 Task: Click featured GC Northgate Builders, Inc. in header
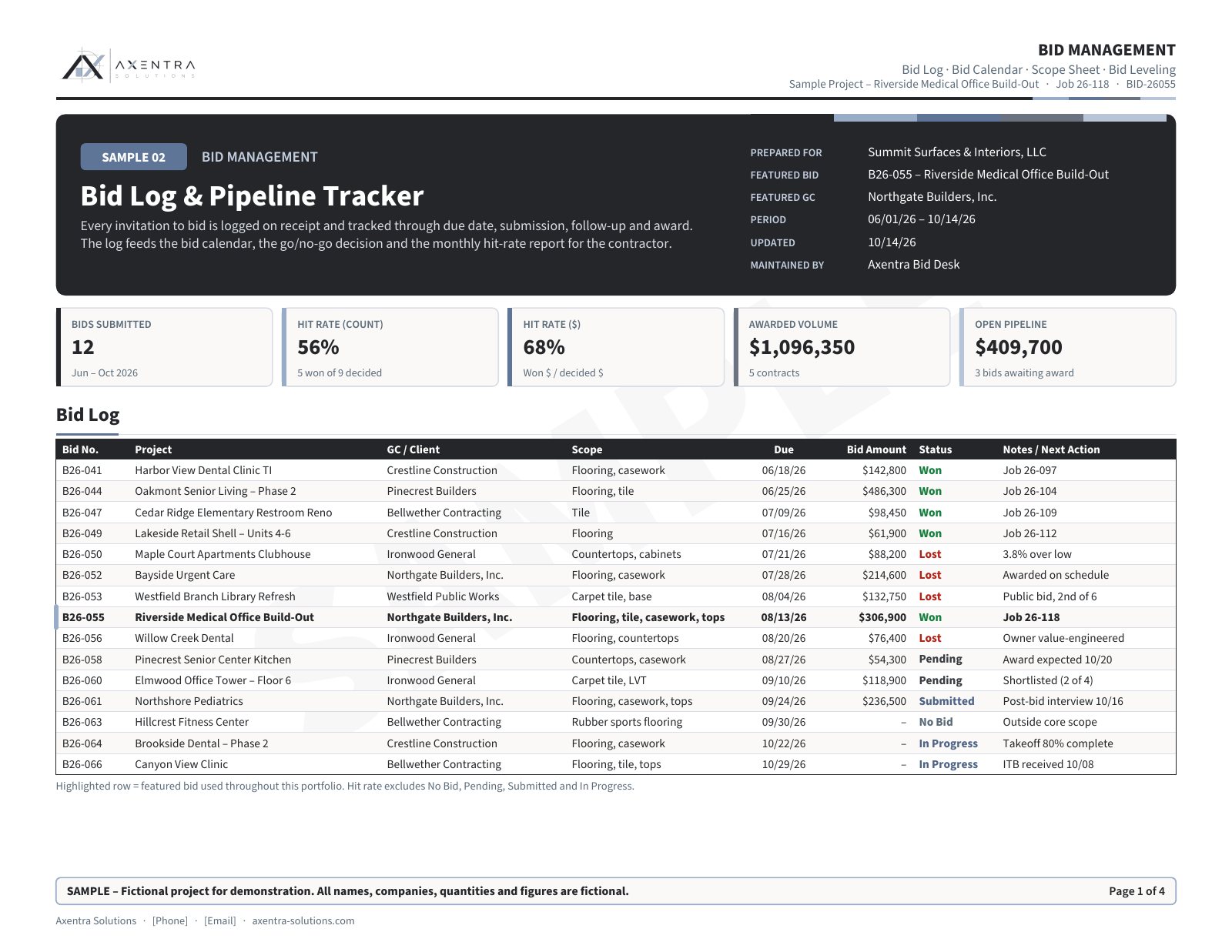pyautogui.click(x=932, y=197)
